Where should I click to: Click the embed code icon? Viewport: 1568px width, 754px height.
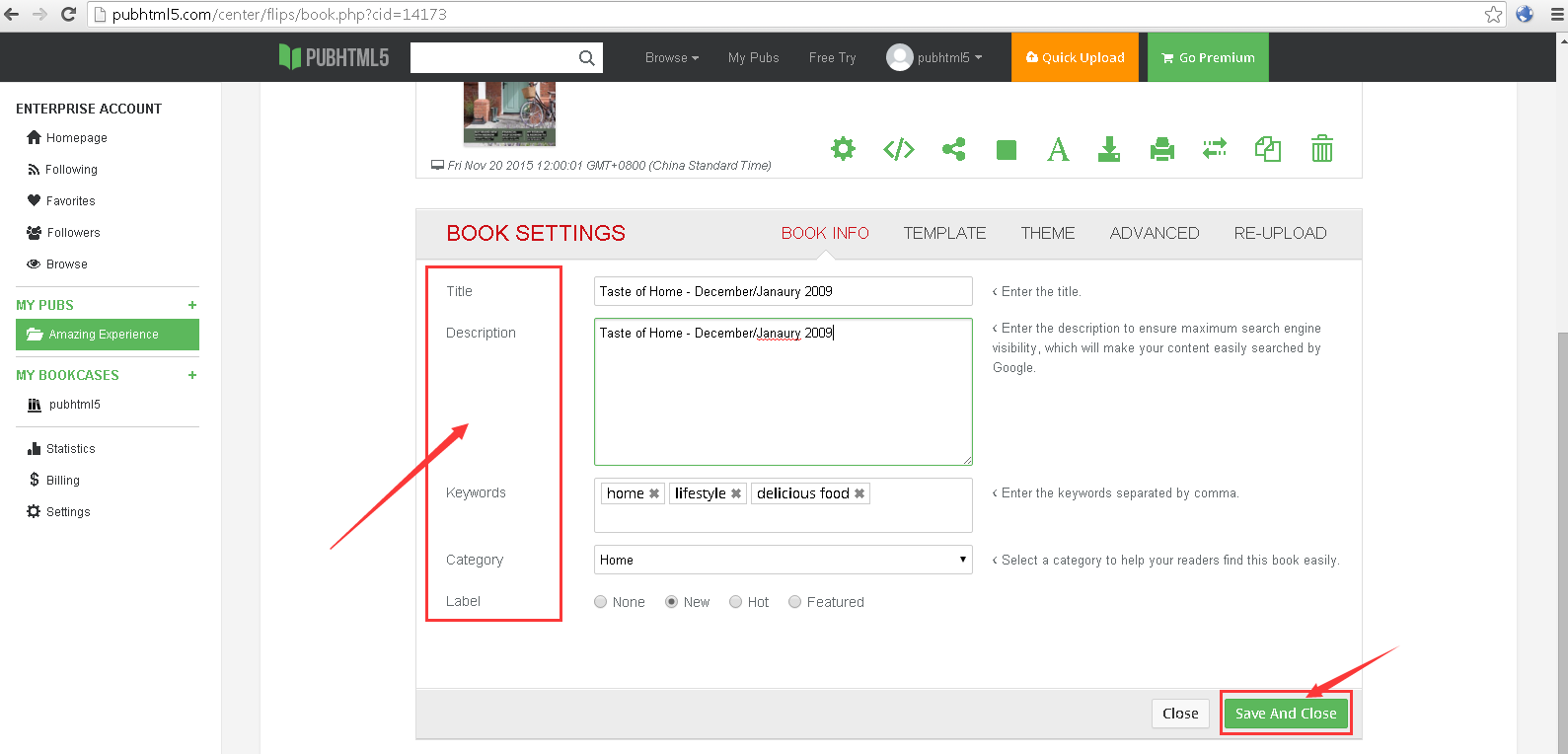tap(899, 149)
